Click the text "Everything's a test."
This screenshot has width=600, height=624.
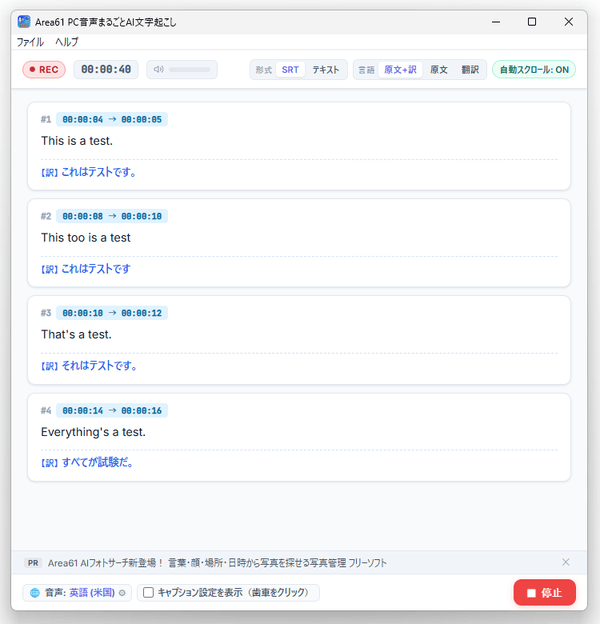coord(93,432)
